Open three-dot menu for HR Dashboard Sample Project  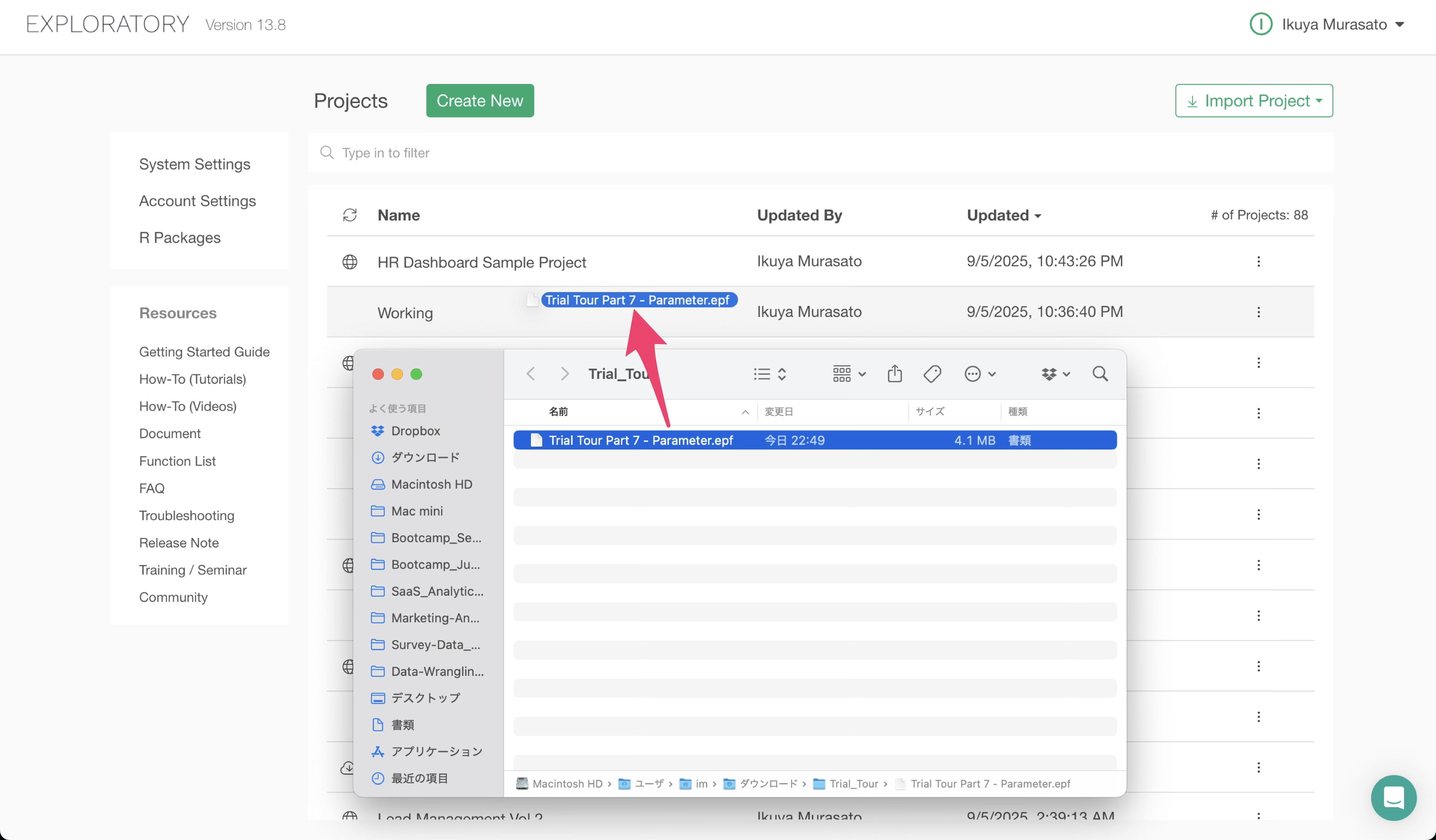[1258, 262]
